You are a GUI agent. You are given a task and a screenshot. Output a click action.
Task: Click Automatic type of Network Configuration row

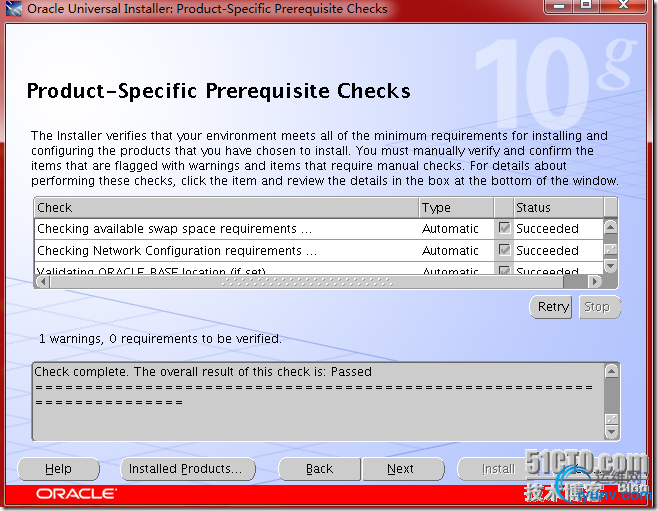coord(450,250)
